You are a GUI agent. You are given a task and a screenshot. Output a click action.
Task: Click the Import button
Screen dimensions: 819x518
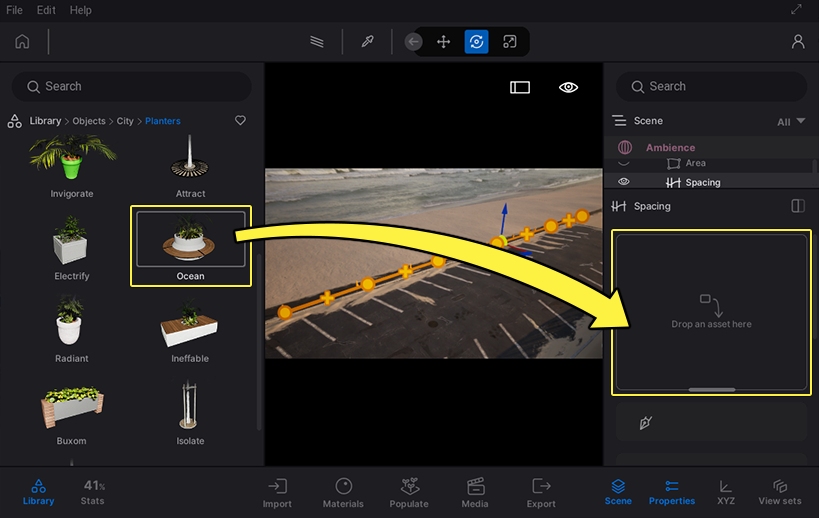pyautogui.click(x=277, y=491)
